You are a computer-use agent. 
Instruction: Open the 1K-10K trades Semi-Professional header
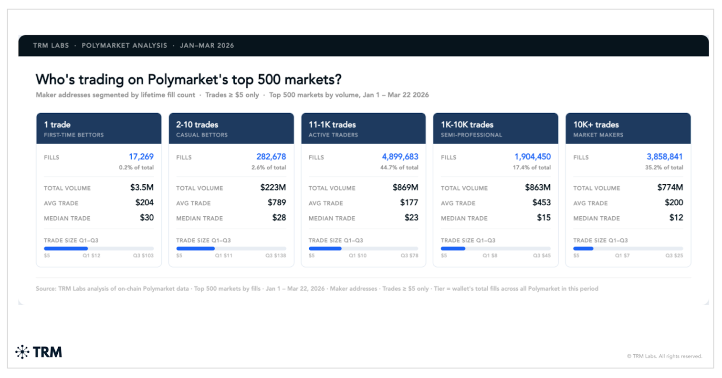[495, 128]
